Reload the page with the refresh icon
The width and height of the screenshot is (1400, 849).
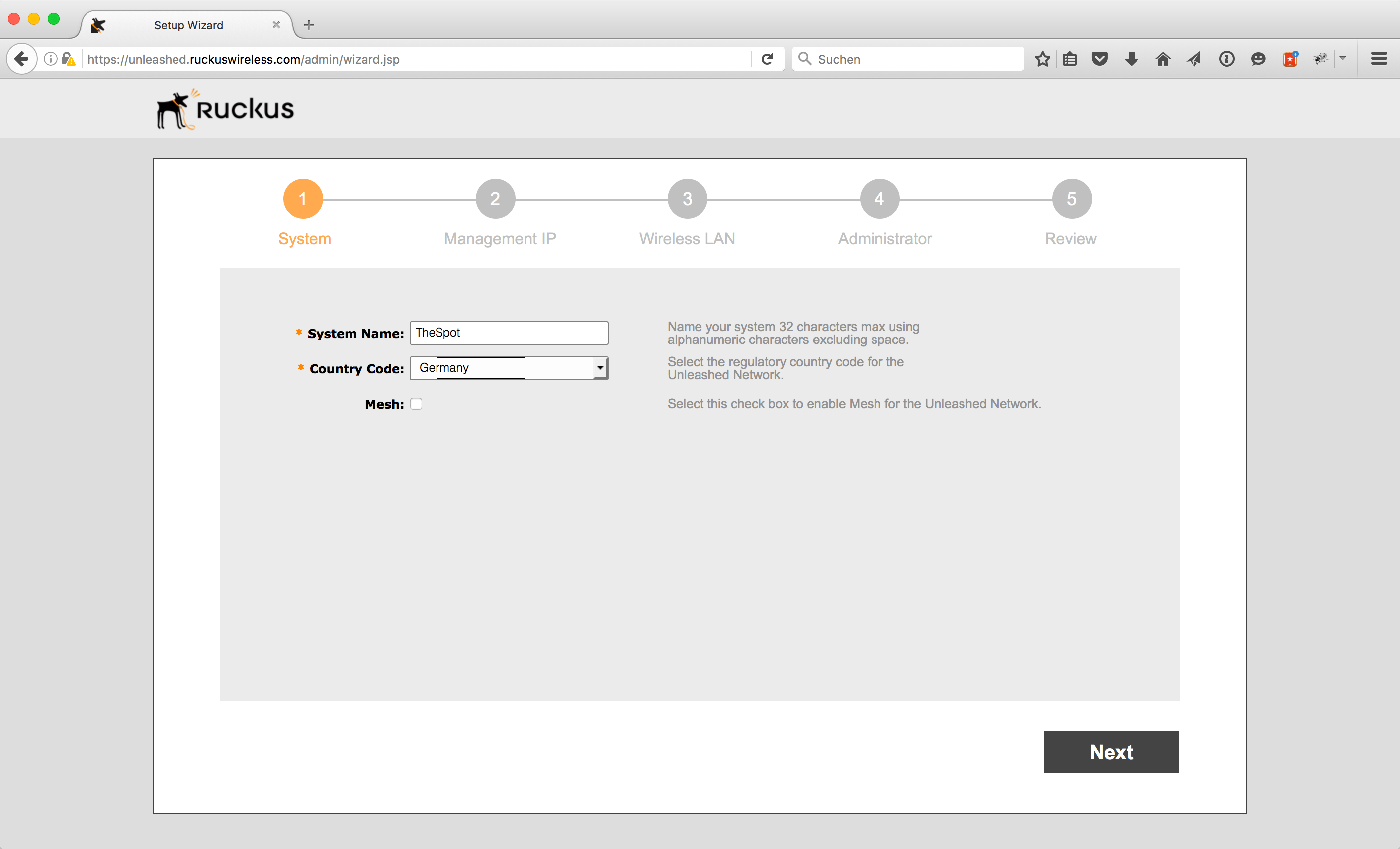click(x=767, y=59)
